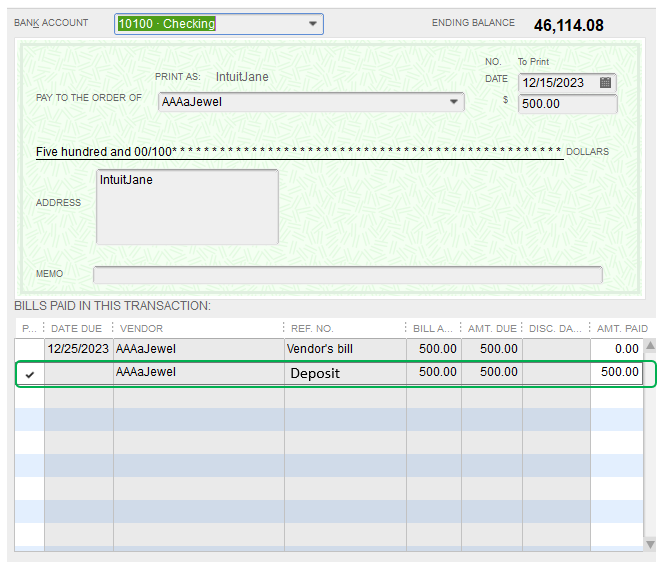
Task: Open the Pay to the Order Of dropdown
Action: [x=454, y=102]
